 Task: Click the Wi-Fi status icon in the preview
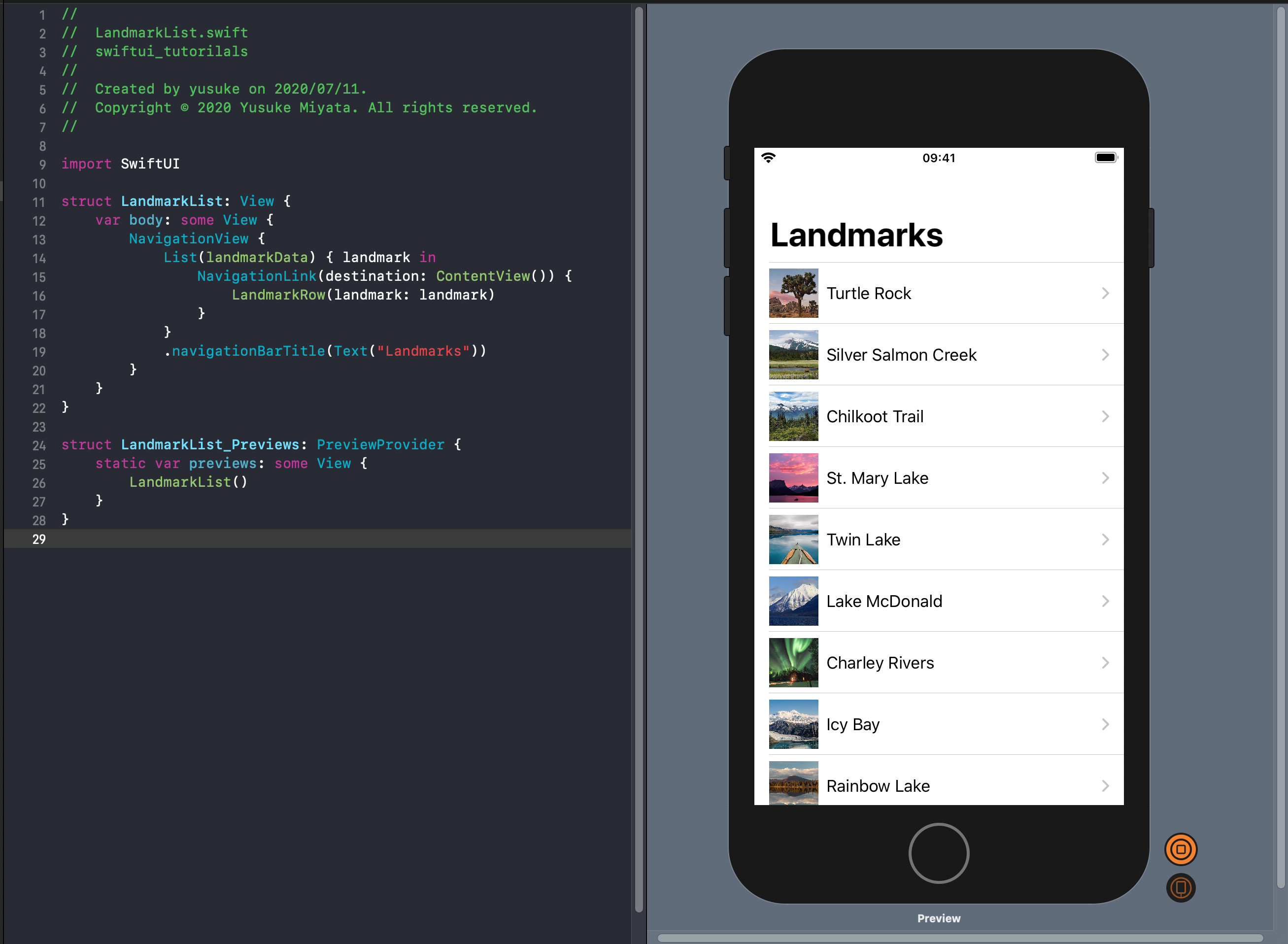click(769, 158)
